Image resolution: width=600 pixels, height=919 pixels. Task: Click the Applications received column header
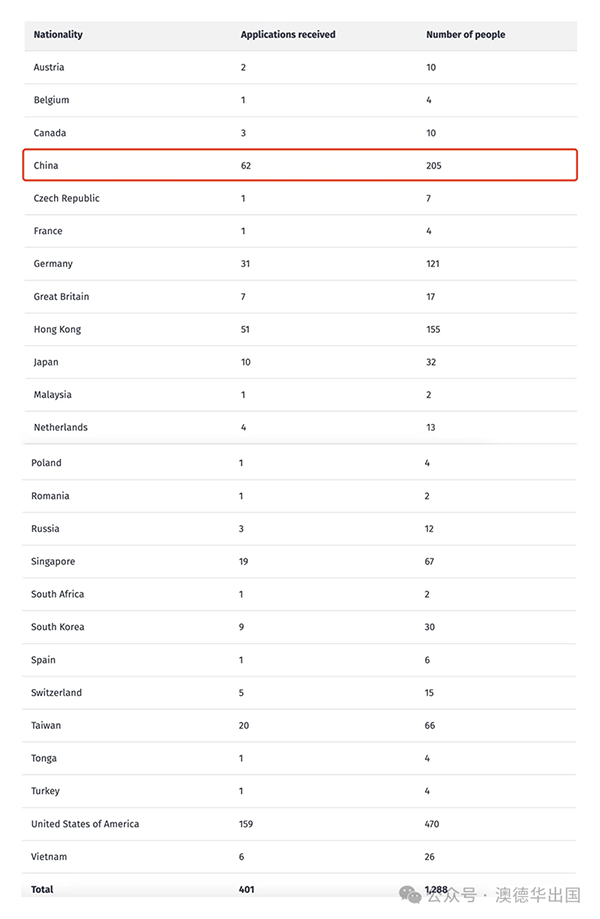click(x=288, y=35)
